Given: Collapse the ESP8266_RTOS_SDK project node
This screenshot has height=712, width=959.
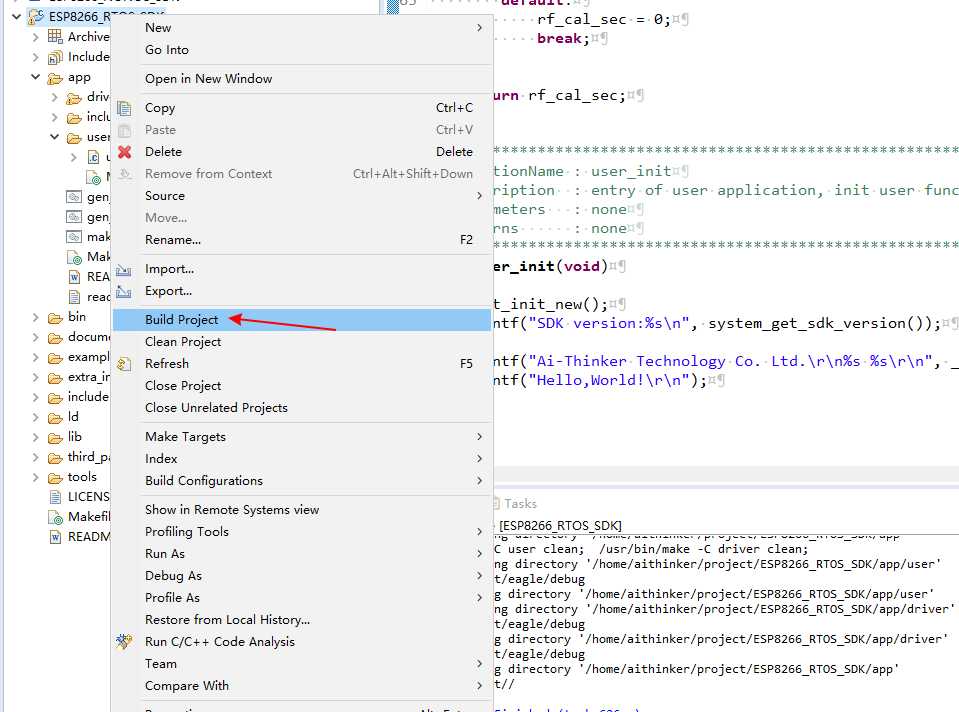Looking at the screenshot, I should (17, 16).
